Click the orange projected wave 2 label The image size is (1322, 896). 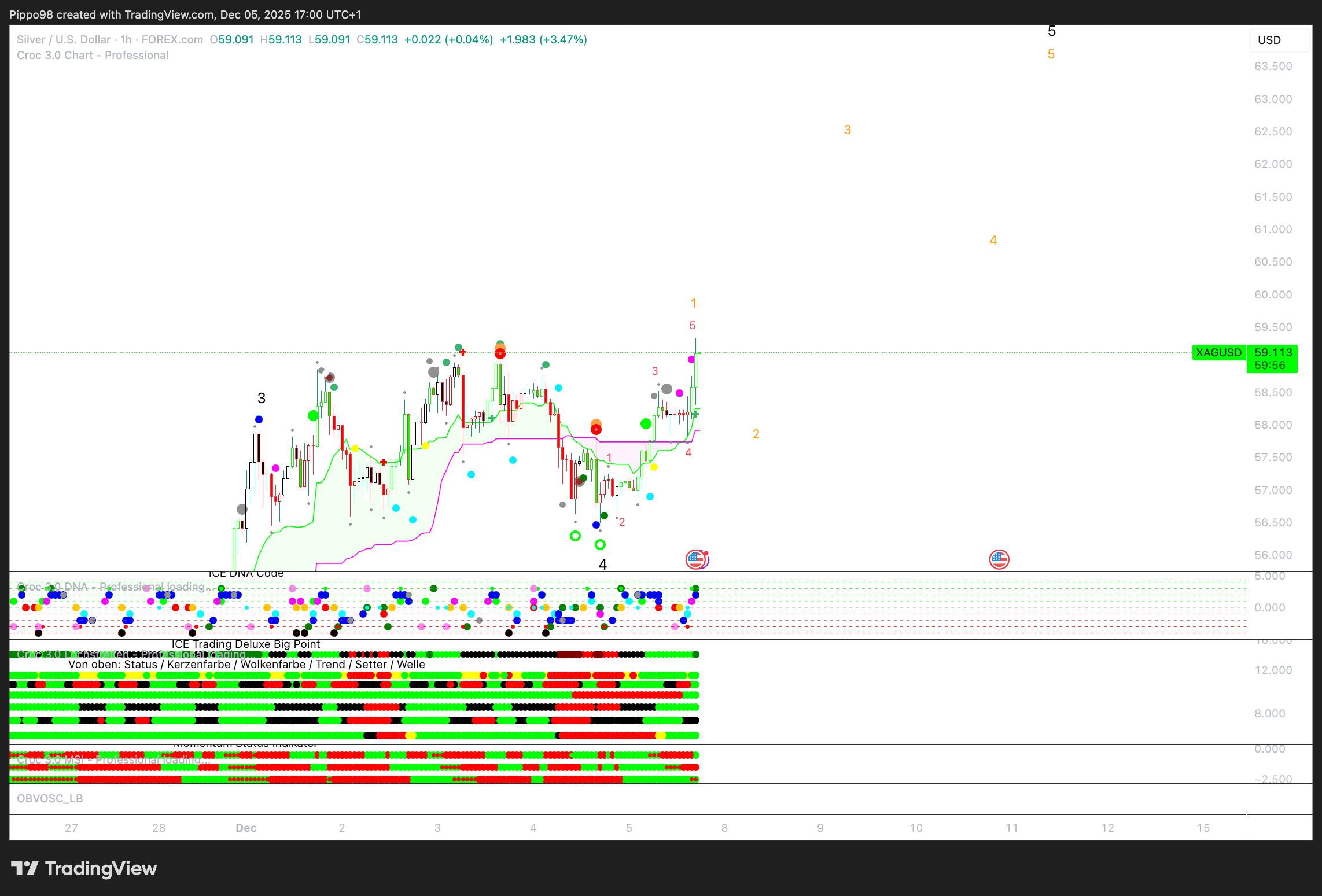click(756, 434)
